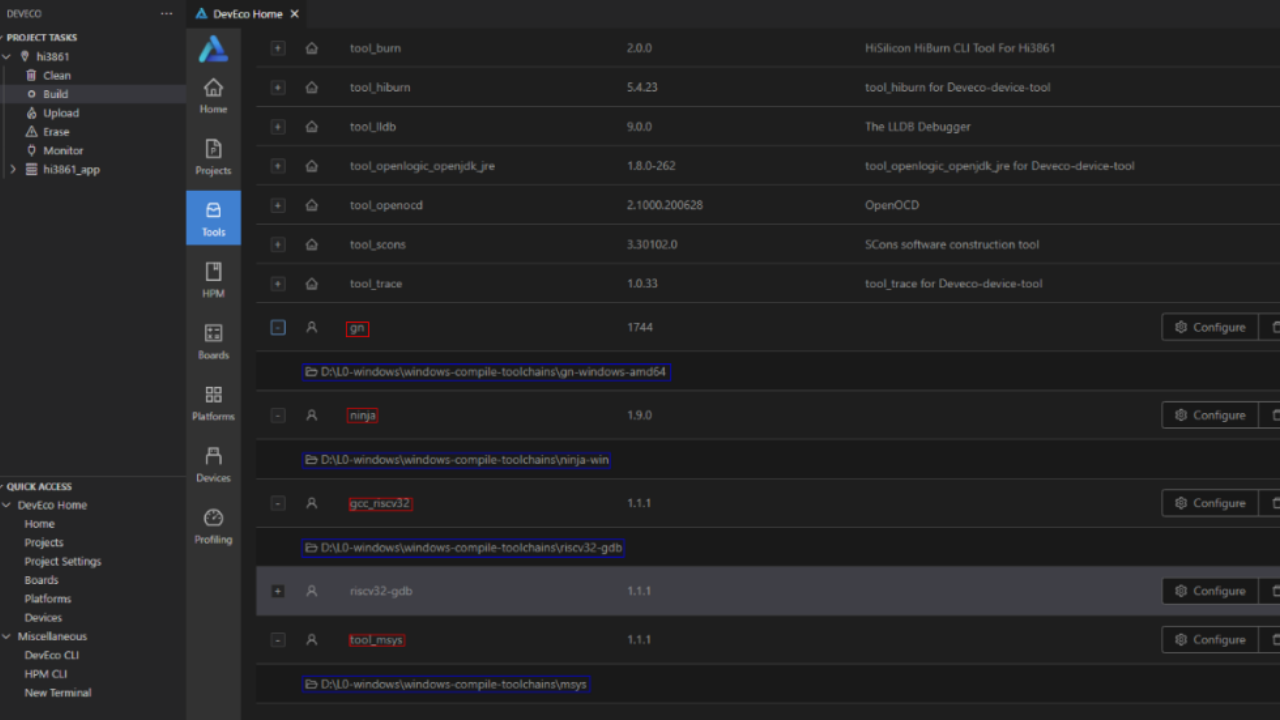Open Platforms section icon
The width and height of the screenshot is (1280, 720).
213,403
